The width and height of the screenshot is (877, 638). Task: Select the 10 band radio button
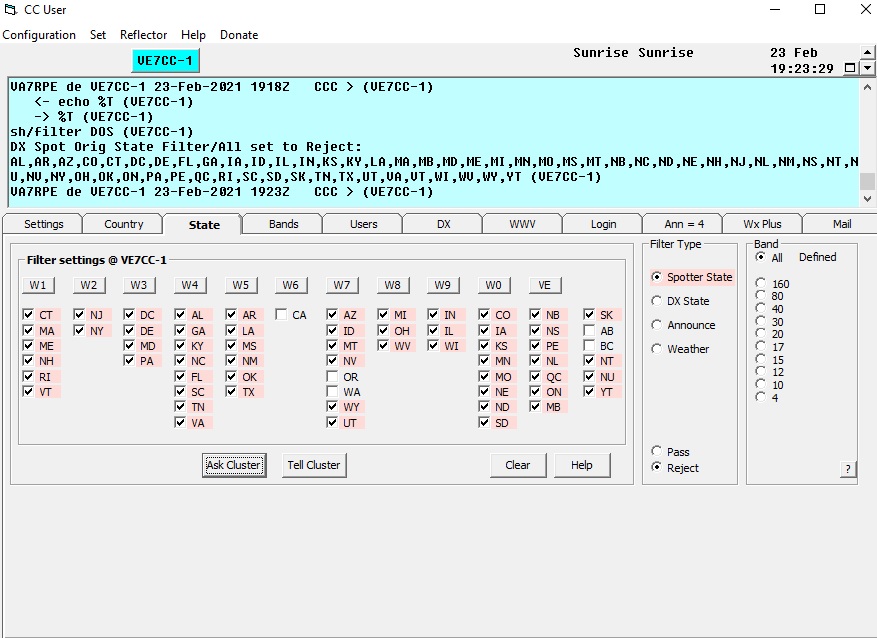tap(760, 384)
